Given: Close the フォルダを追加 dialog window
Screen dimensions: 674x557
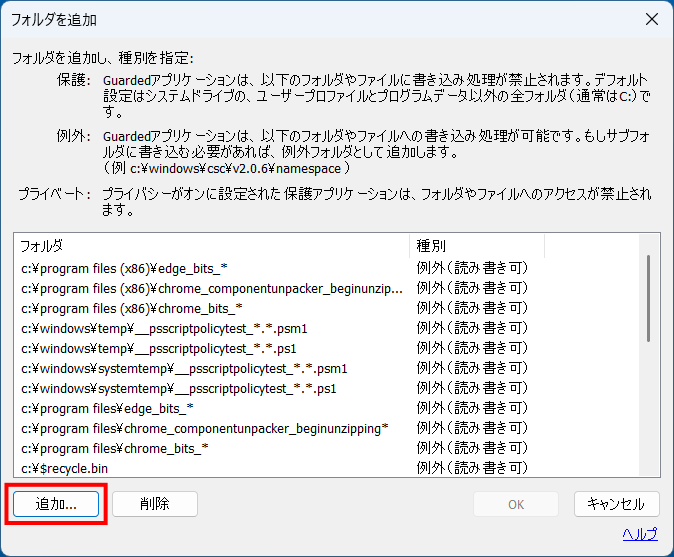Looking at the screenshot, I should (x=651, y=19).
